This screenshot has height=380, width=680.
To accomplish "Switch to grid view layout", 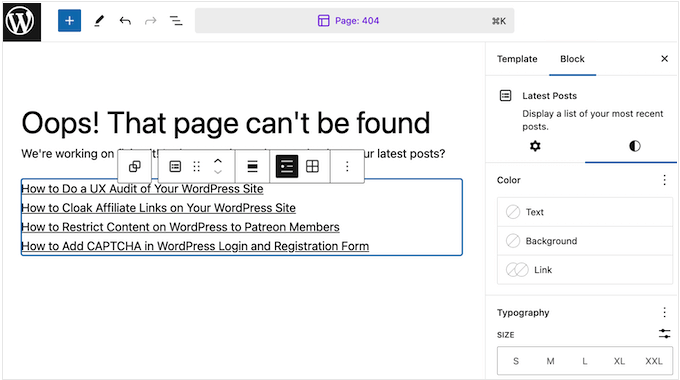I will pos(312,166).
